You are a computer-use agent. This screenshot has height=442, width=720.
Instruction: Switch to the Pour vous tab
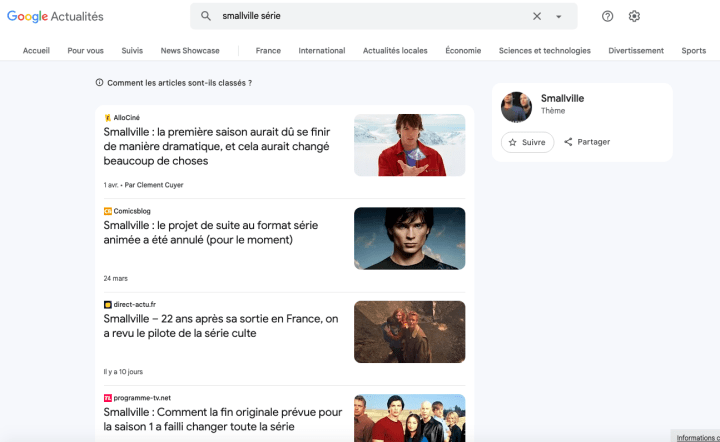pyautogui.click(x=85, y=51)
